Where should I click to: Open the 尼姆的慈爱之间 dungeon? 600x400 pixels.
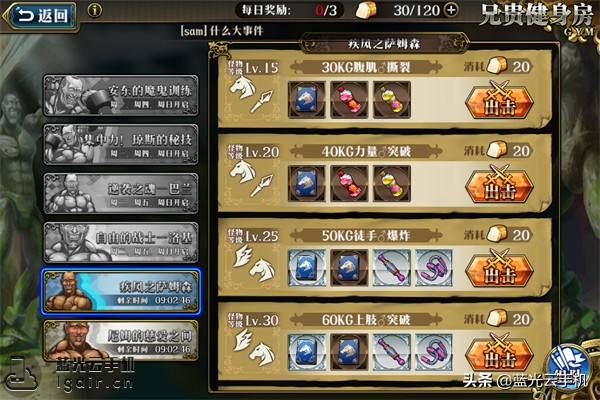coord(121,341)
